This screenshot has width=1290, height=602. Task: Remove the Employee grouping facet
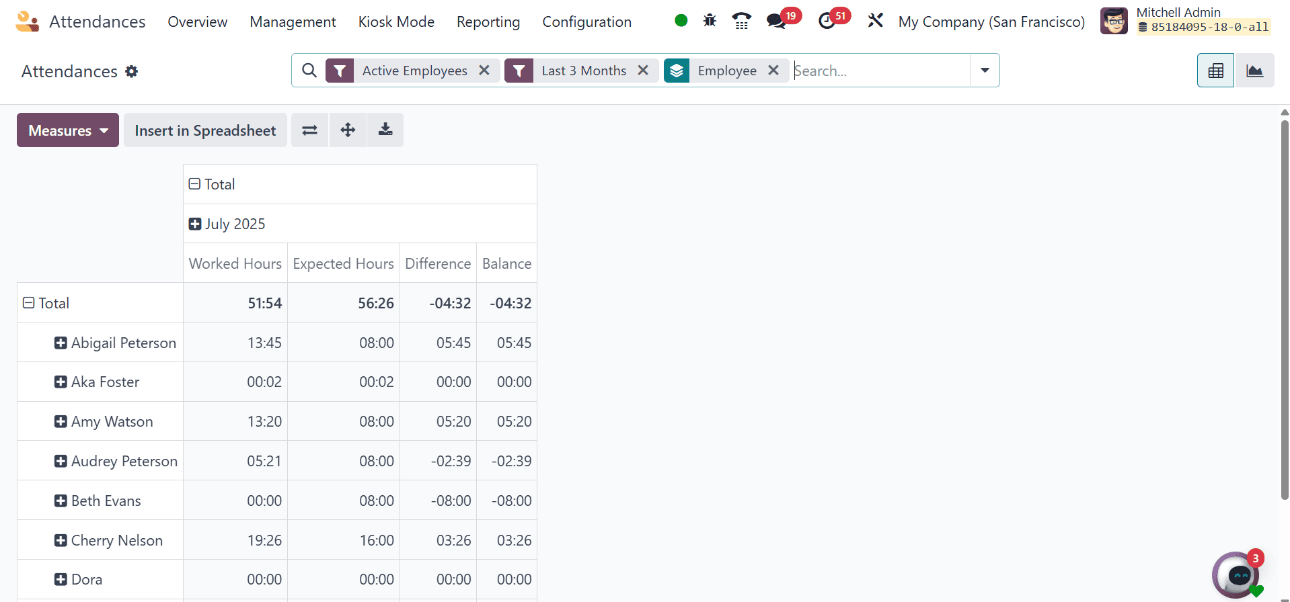click(x=773, y=71)
